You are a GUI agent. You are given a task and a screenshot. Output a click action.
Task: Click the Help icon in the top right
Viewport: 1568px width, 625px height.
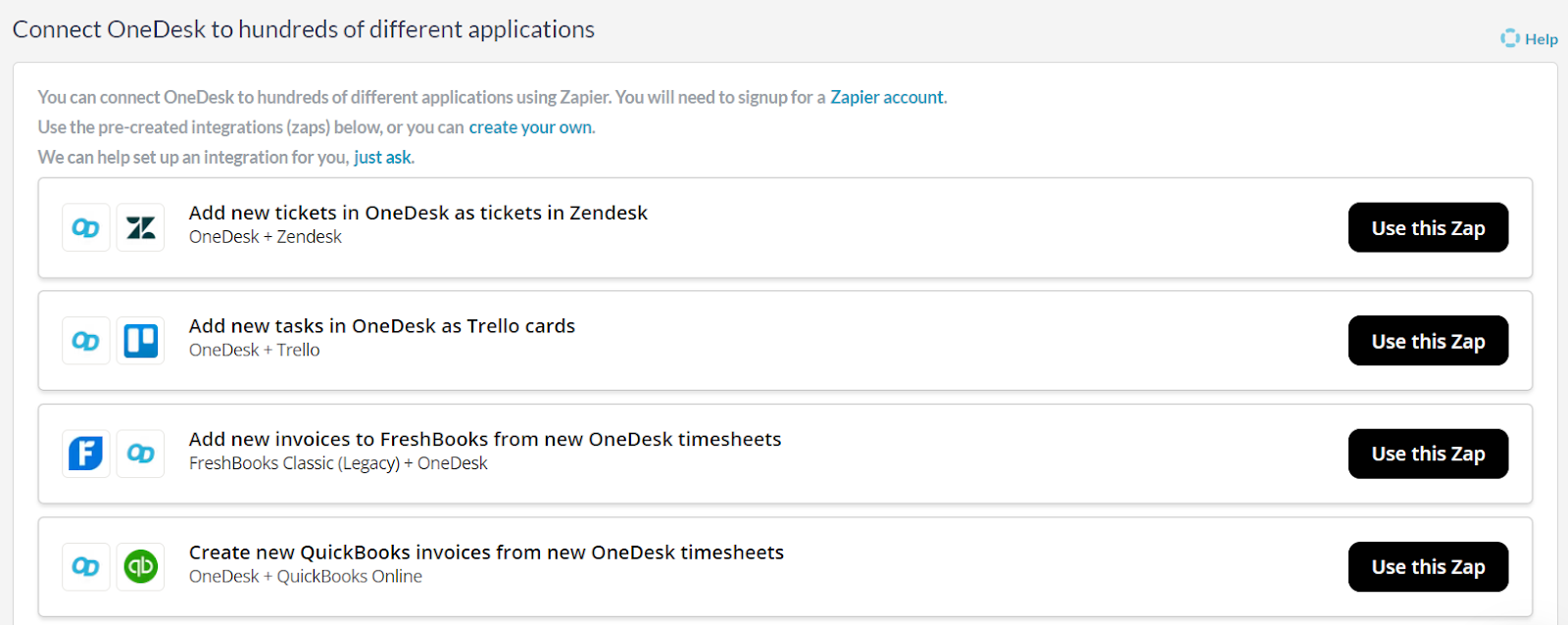tap(1509, 38)
